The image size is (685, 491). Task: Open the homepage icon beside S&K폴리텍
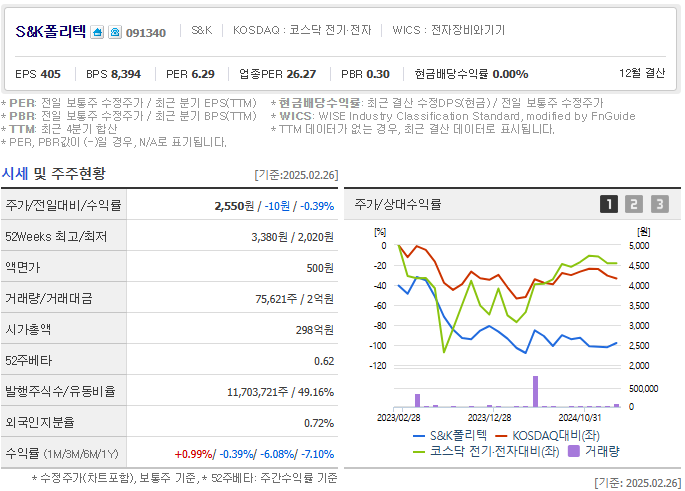[97, 32]
